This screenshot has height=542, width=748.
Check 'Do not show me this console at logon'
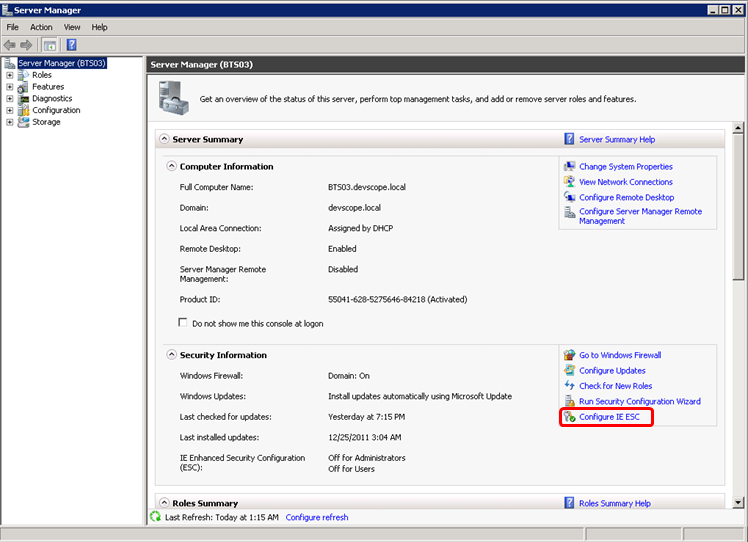click(x=183, y=323)
